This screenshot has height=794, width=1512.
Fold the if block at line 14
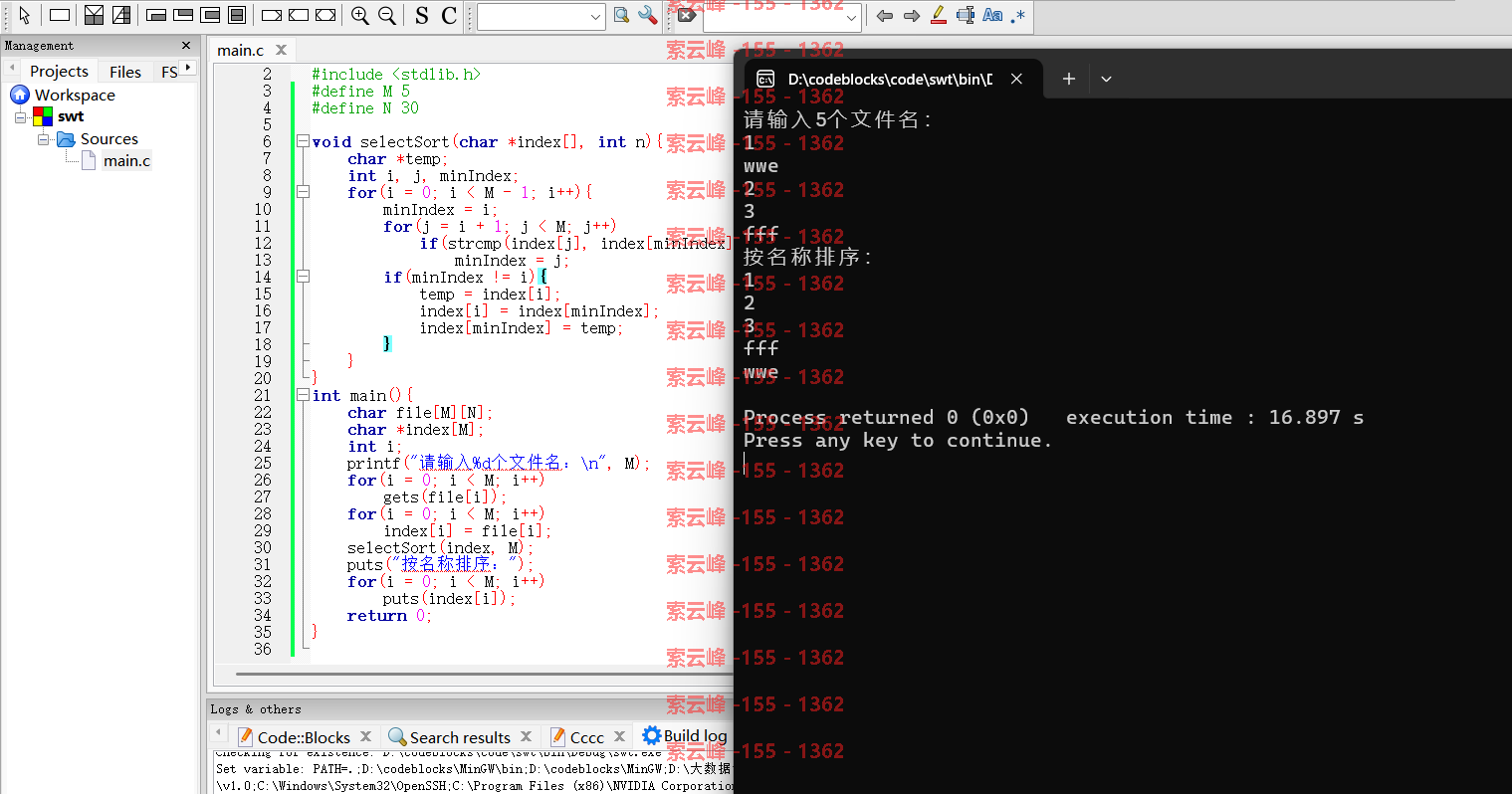pyautogui.click(x=303, y=277)
